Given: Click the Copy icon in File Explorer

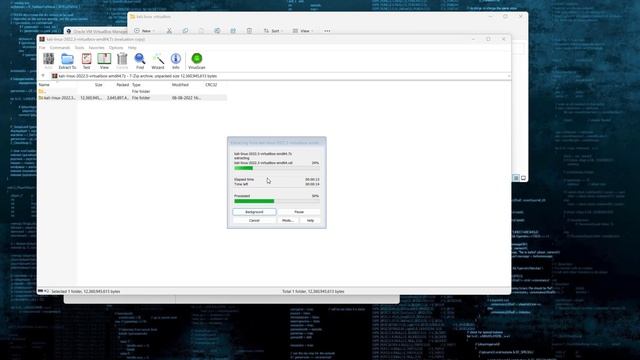Looking at the screenshot, I should coord(185,31).
